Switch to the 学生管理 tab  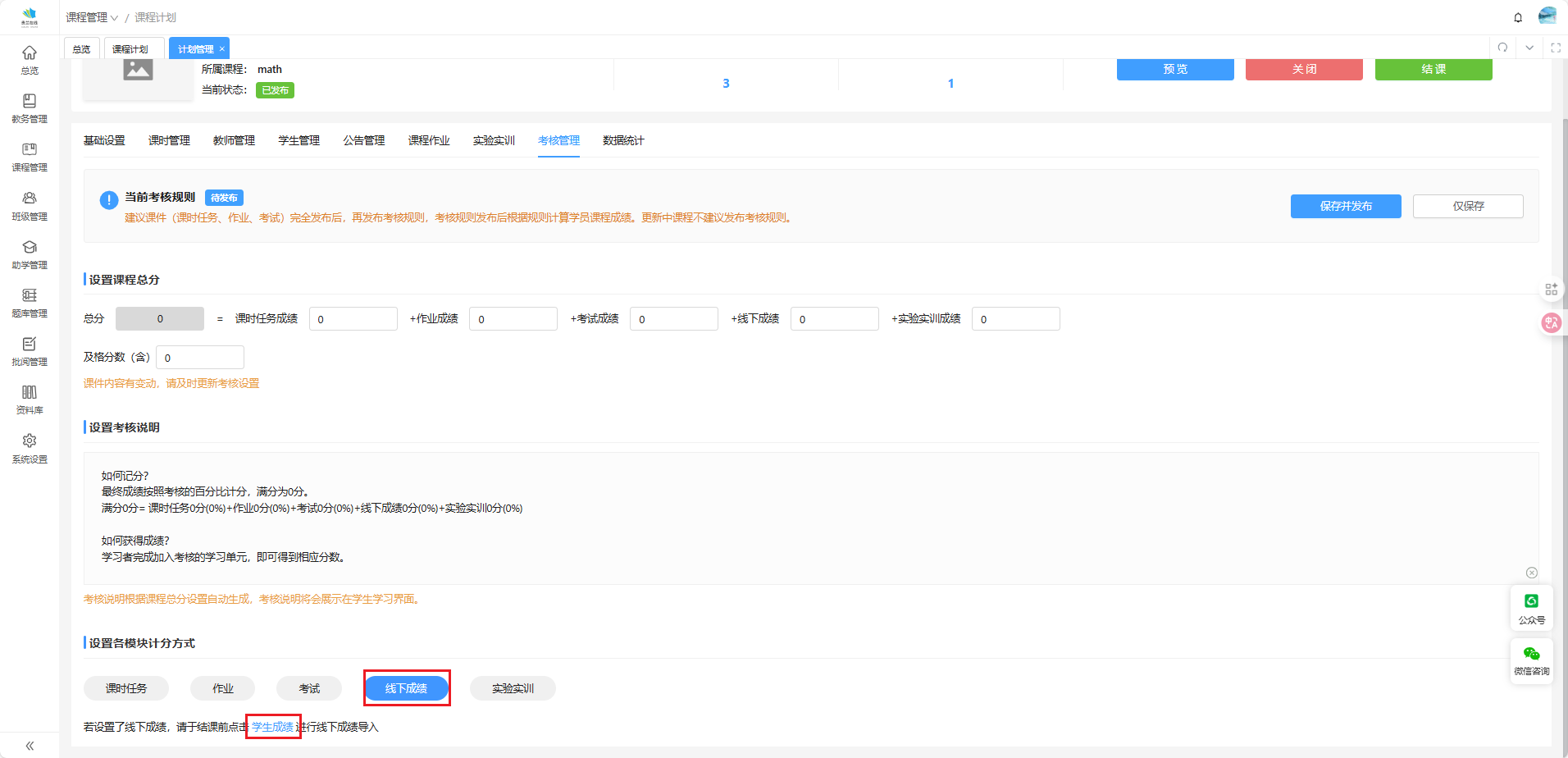[x=299, y=140]
